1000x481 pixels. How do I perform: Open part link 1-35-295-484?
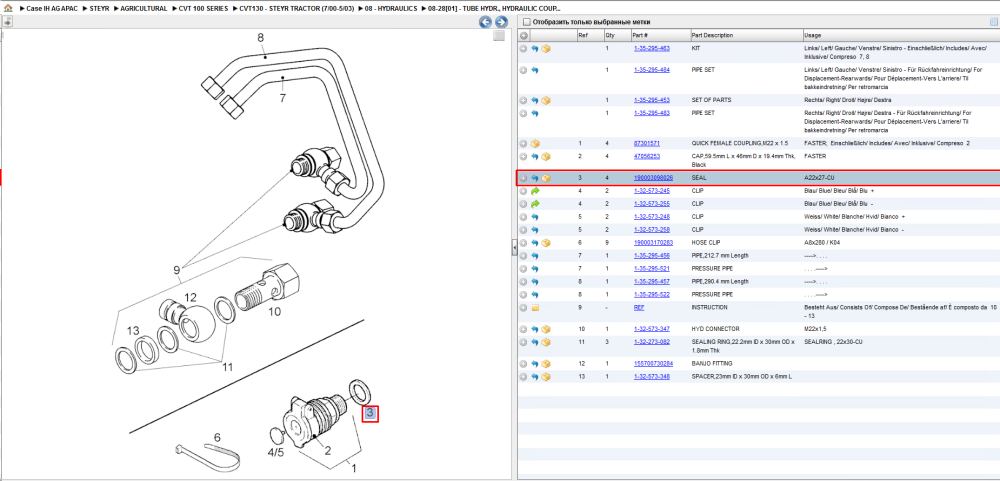[x=651, y=70]
